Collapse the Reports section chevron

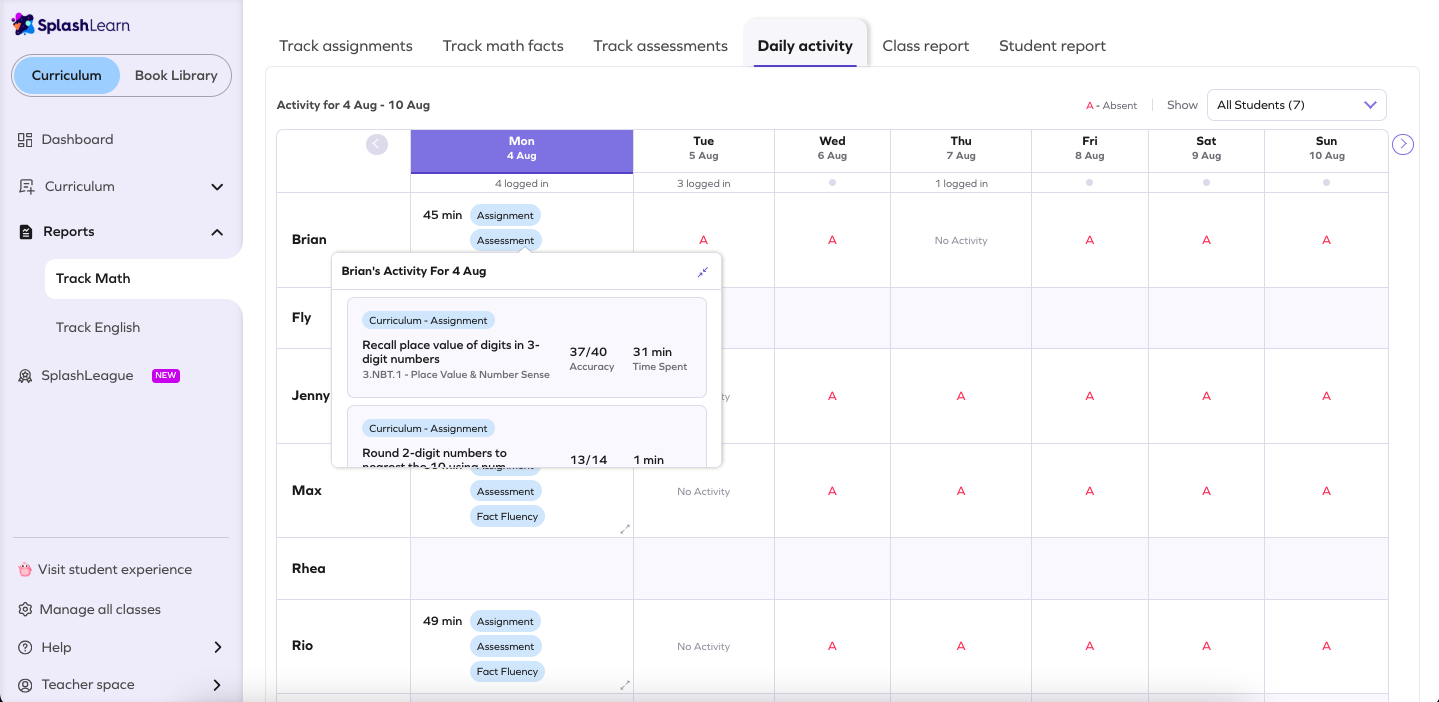[217, 231]
